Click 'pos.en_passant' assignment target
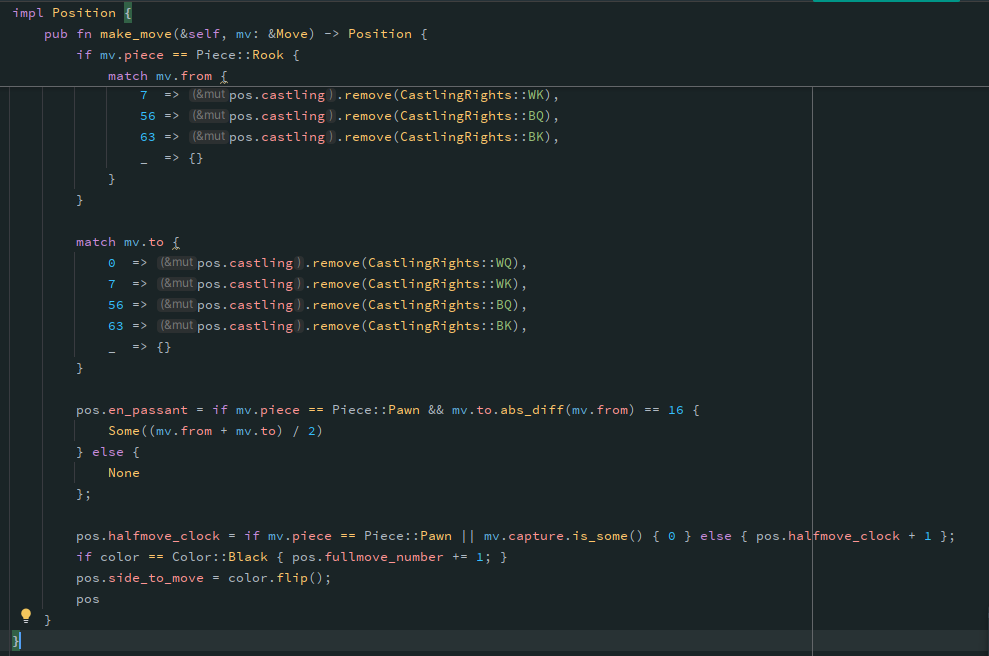 (x=132, y=410)
